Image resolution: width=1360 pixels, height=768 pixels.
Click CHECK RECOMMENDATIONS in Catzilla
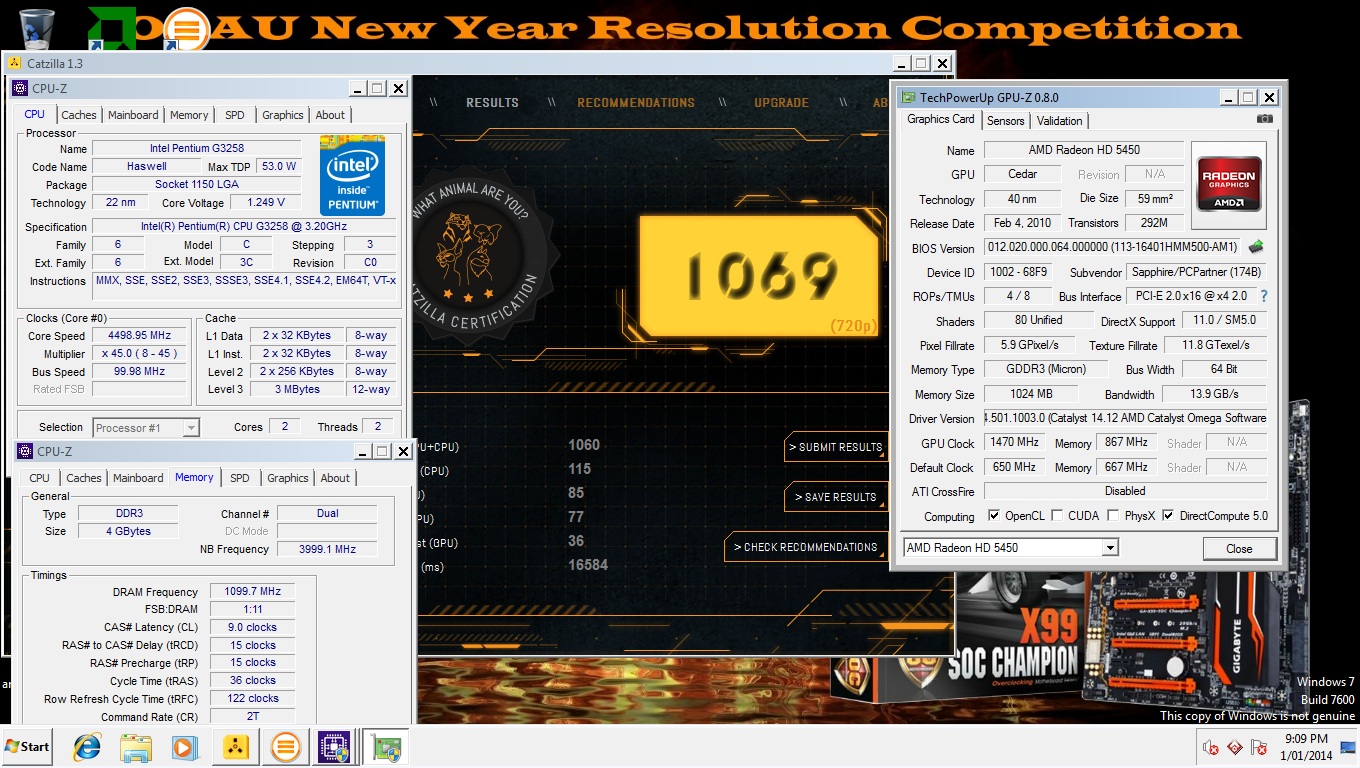pos(806,547)
